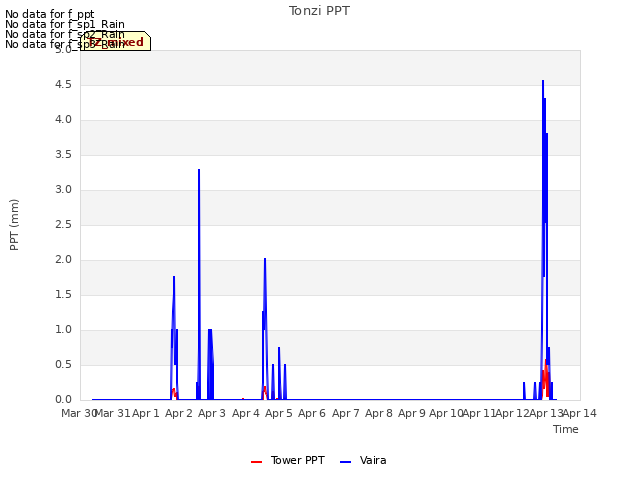Click the 3.5 y-axis tick label
This screenshot has height=480, width=640.
tap(63, 155)
